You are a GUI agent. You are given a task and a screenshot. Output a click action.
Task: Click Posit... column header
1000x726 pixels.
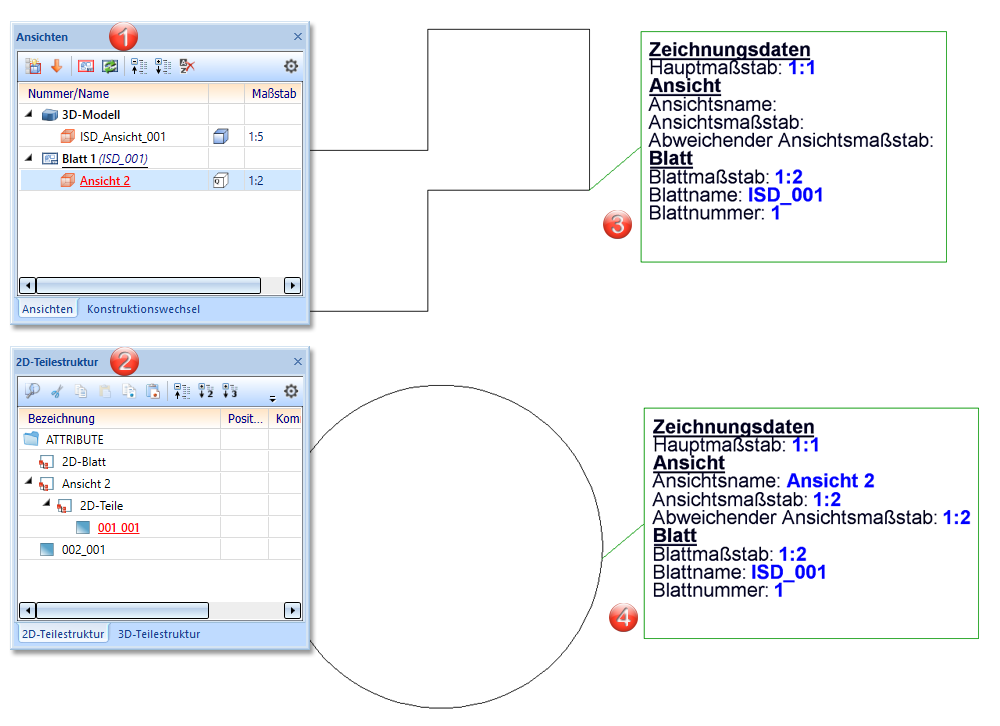coord(245,419)
